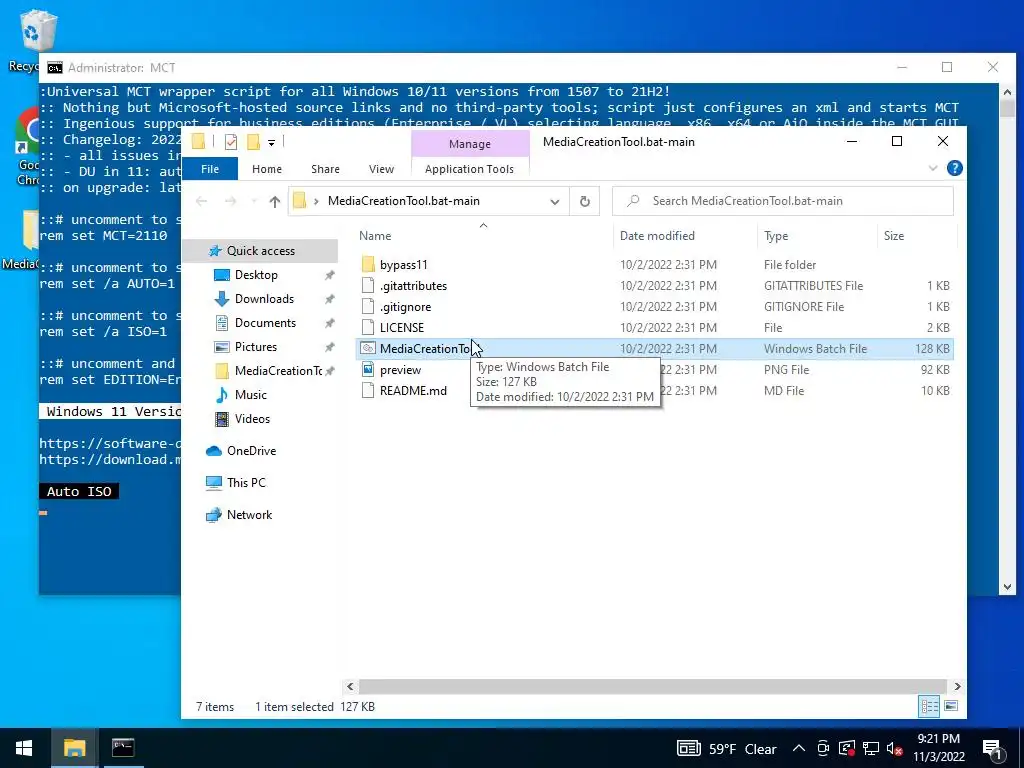Image resolution: width=1024 pixels, height=768 pixels.
Task: Switch to the View ribbon tab
Action: [x=381, y=168]
